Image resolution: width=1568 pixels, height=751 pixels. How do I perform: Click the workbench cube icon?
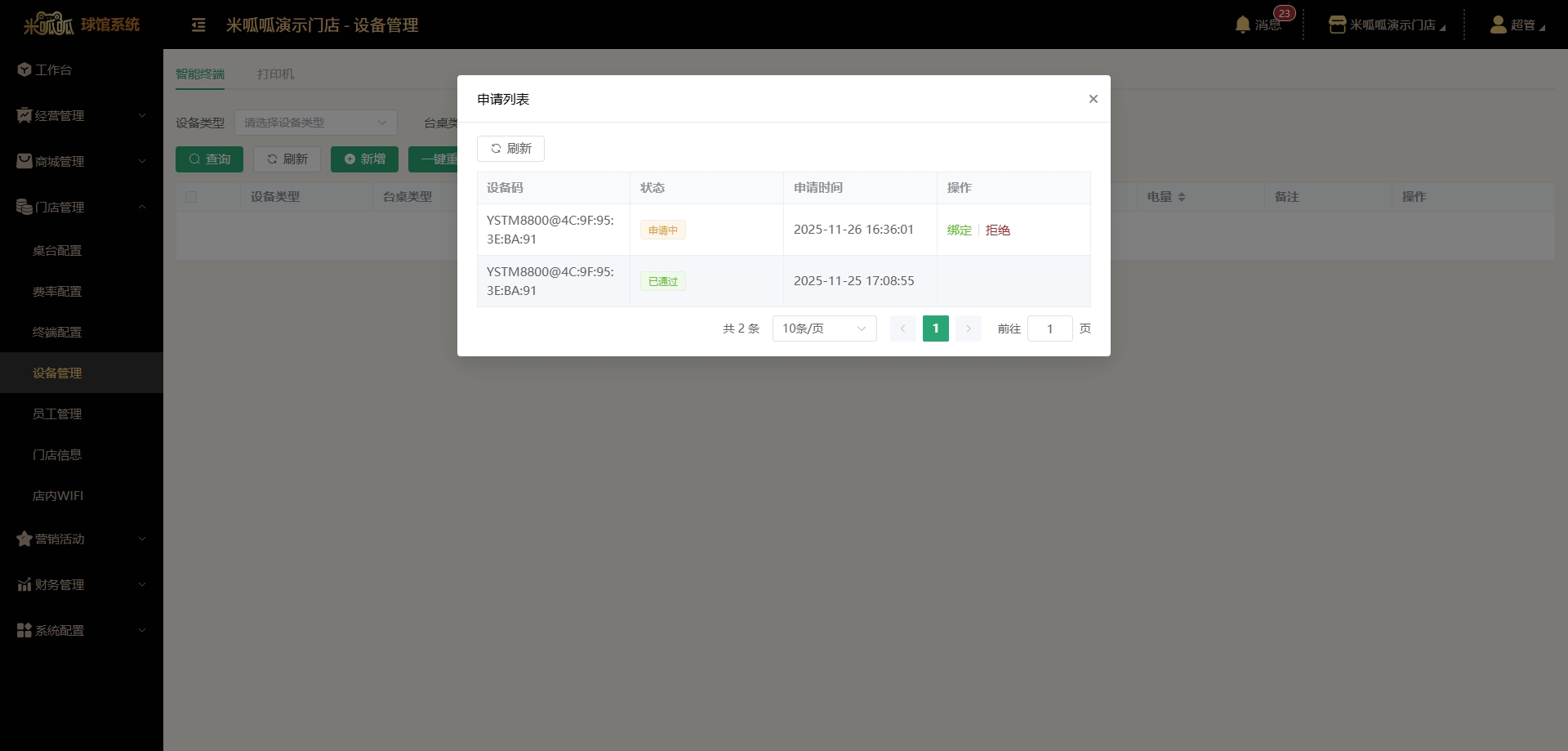(x=24, y=69)
